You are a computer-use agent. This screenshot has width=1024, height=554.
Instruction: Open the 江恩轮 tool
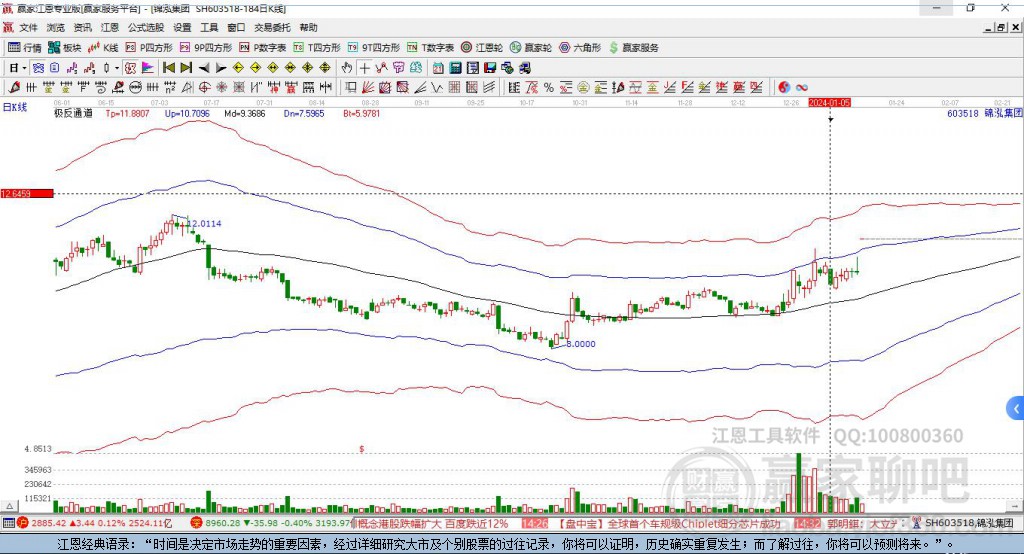tap(482, 48)
